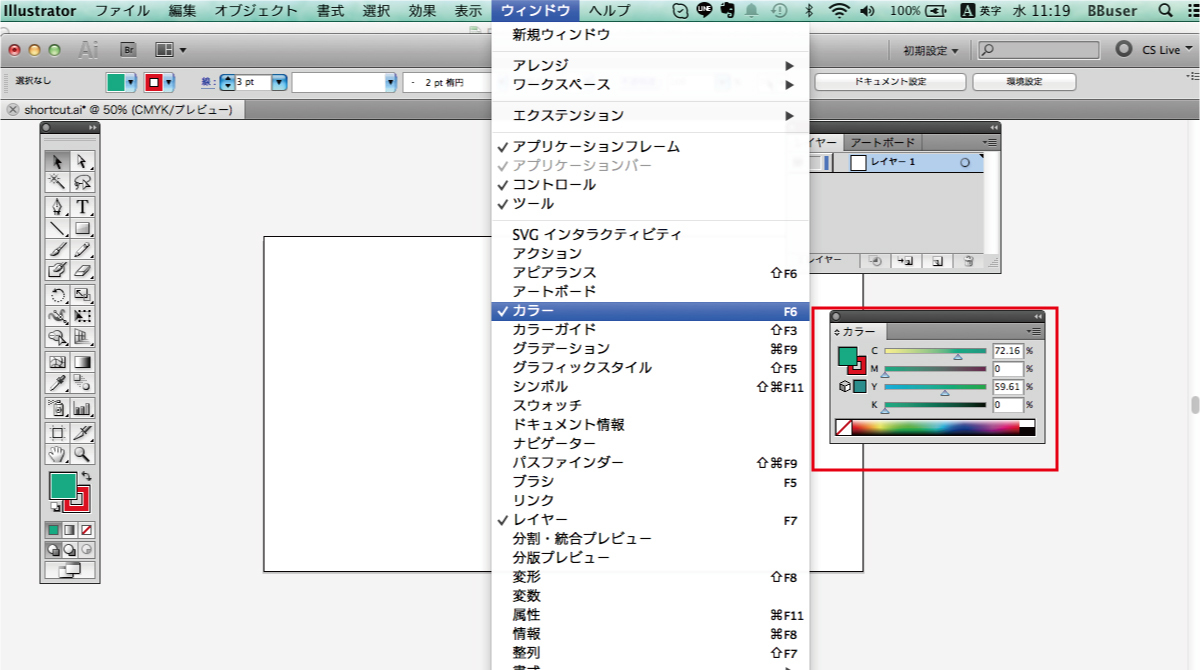Image resolution: width=1200 pixels, height=670 pixels.
Task: Select the Free Transform tool
Action: pos(82,316)
